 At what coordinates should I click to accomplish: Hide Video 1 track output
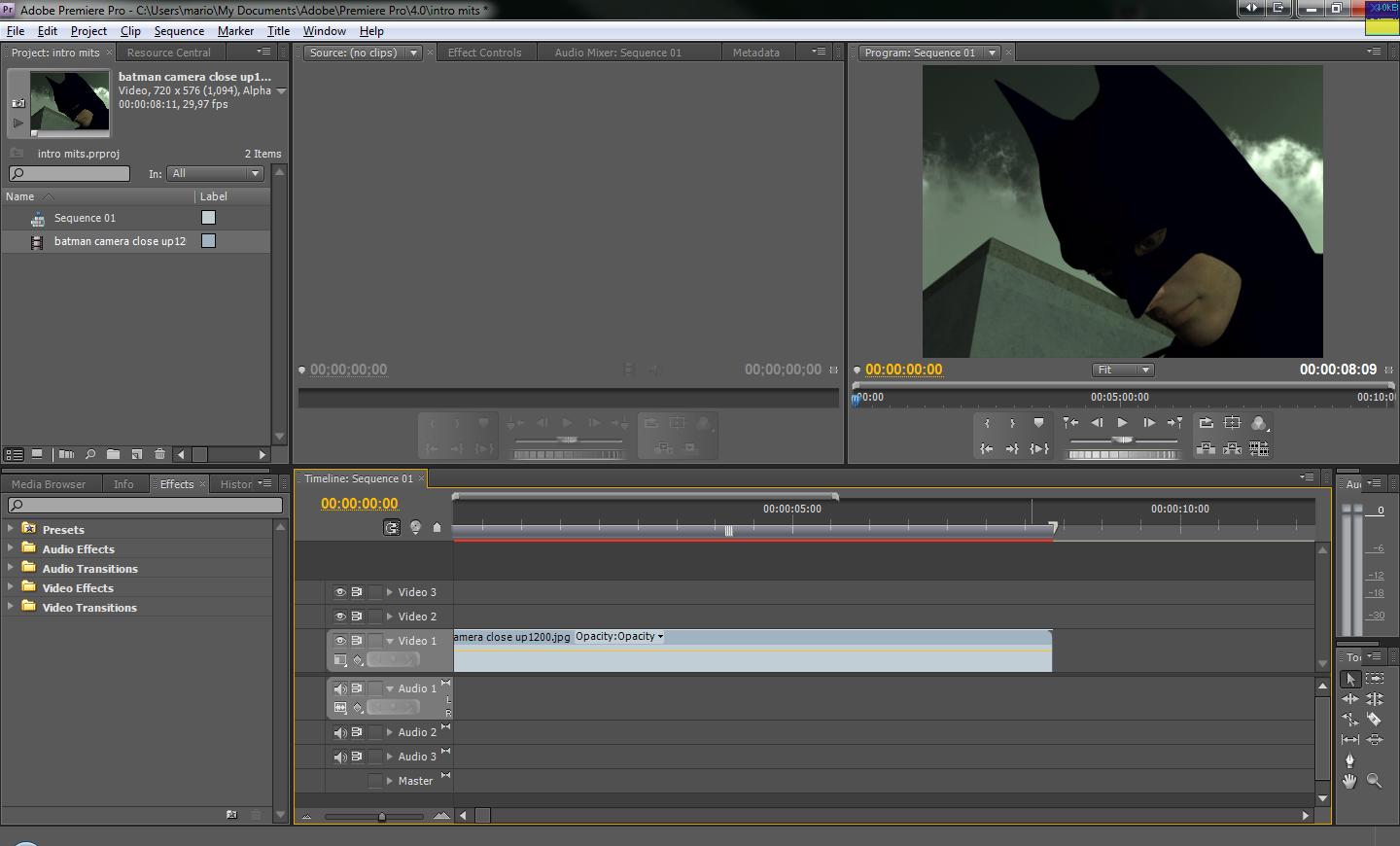point(339,641)
